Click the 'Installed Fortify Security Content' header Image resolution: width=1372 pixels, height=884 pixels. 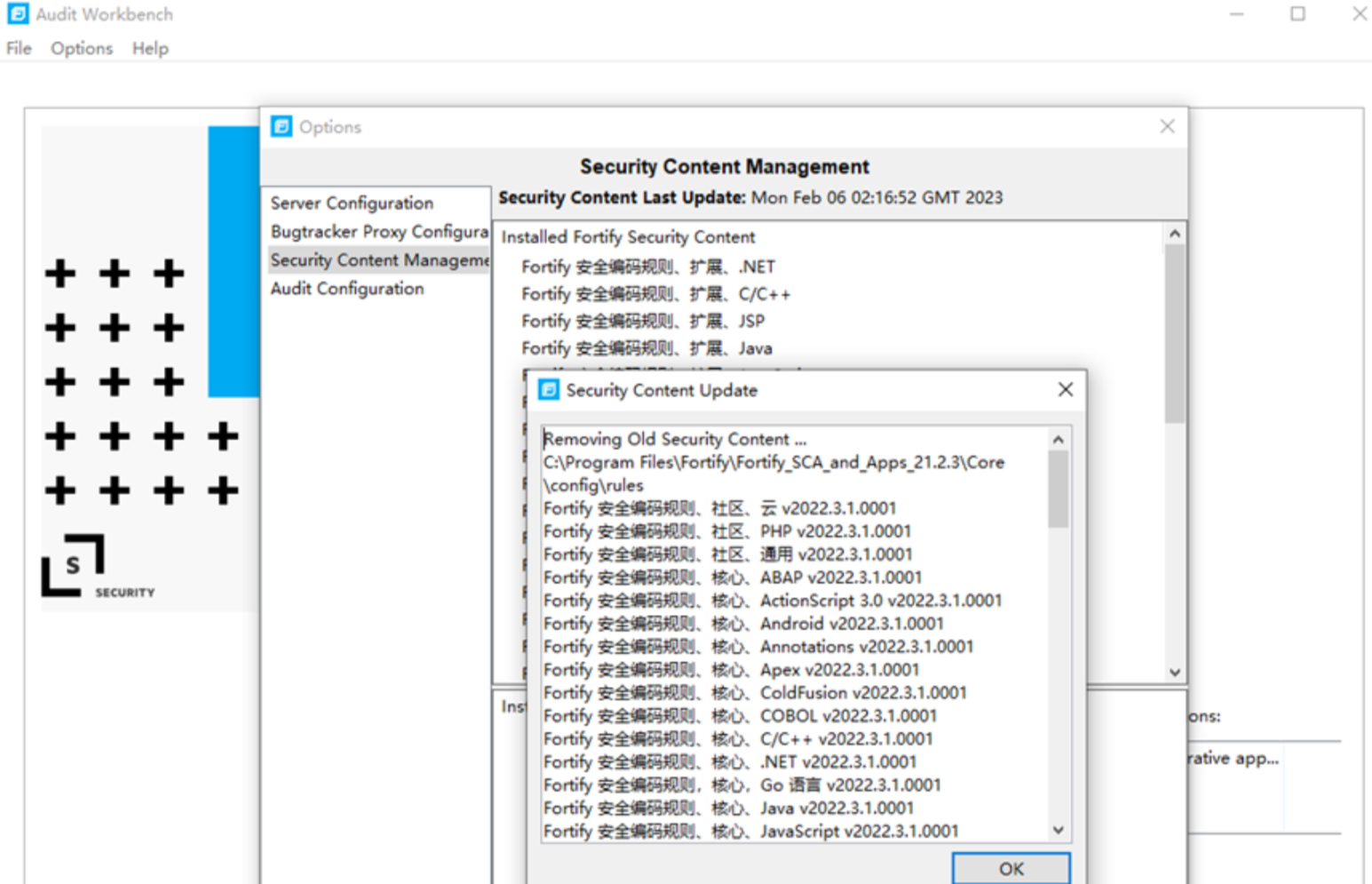tap(628, 237)
